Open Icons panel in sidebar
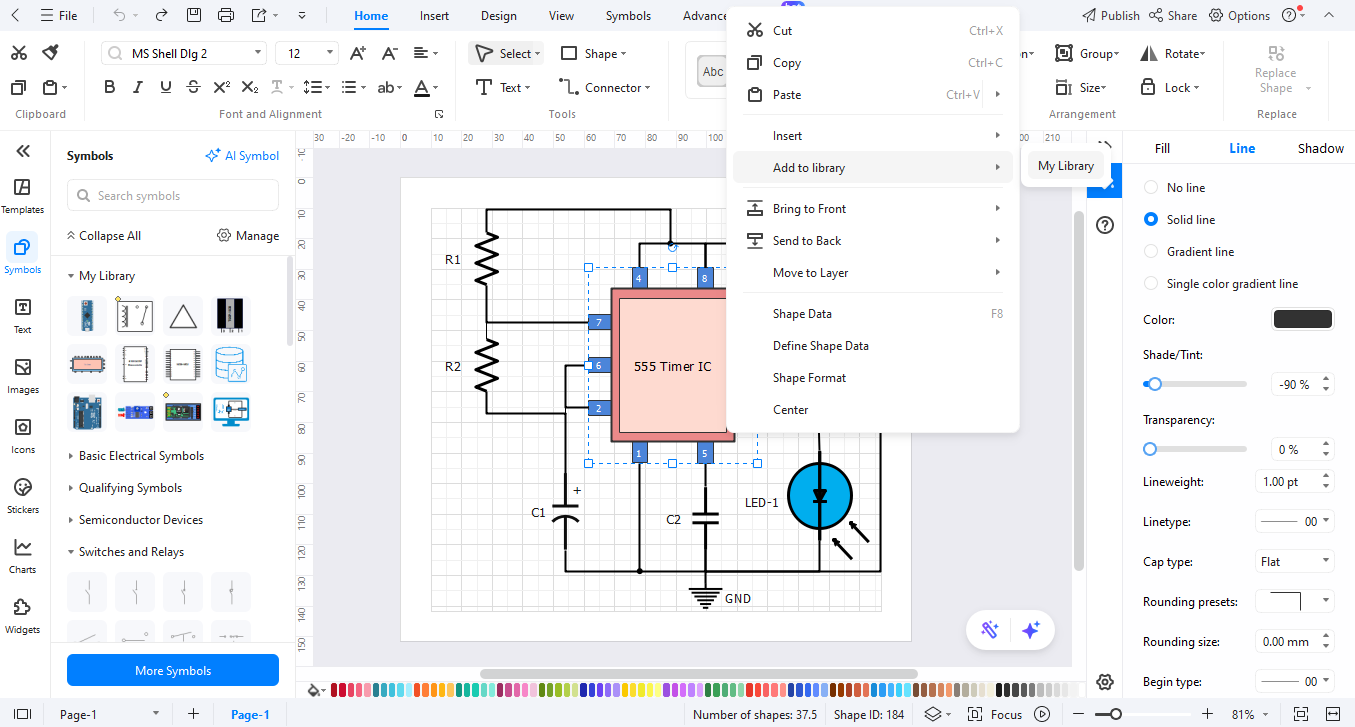 [22, 435]
